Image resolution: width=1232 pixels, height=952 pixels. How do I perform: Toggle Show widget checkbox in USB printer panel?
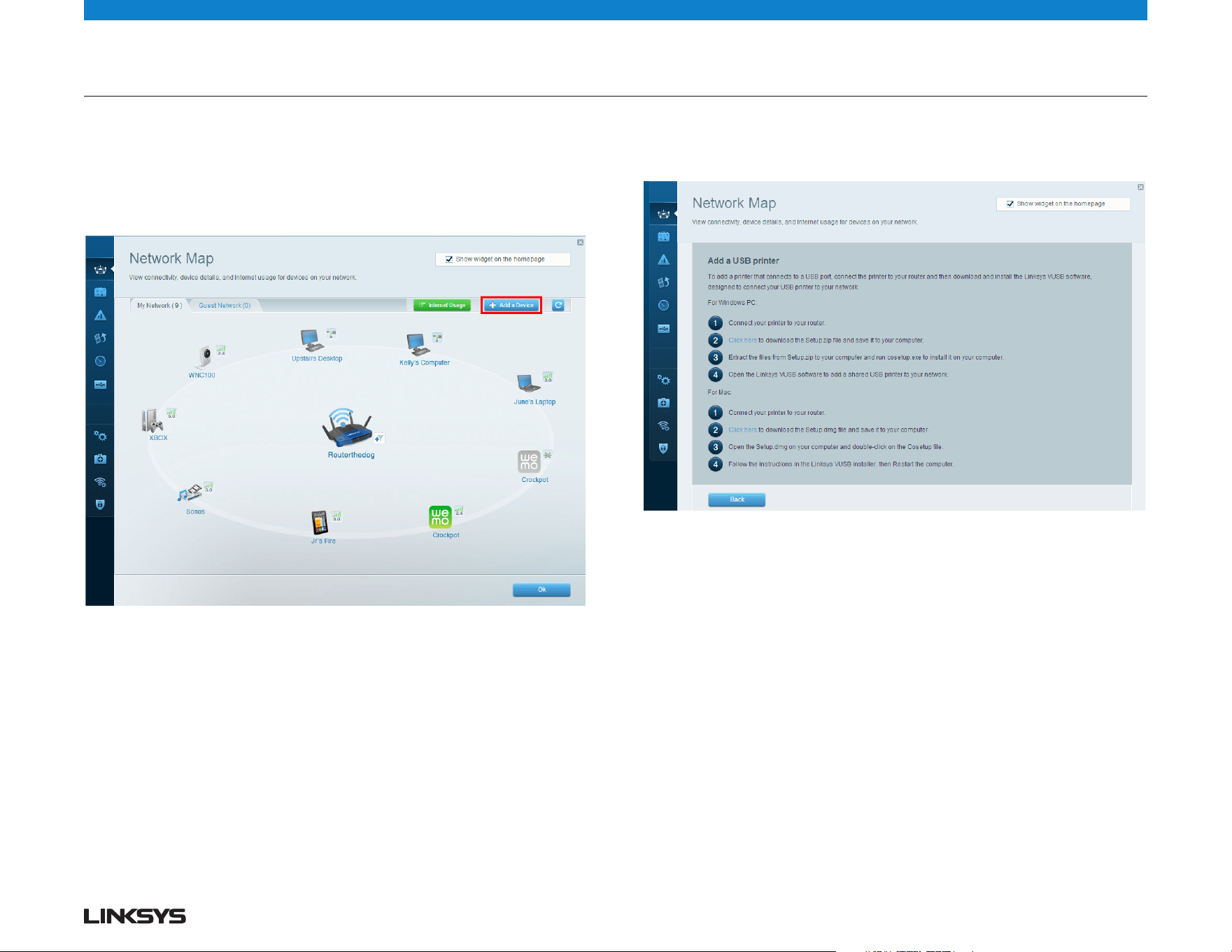coord(1010,204)
